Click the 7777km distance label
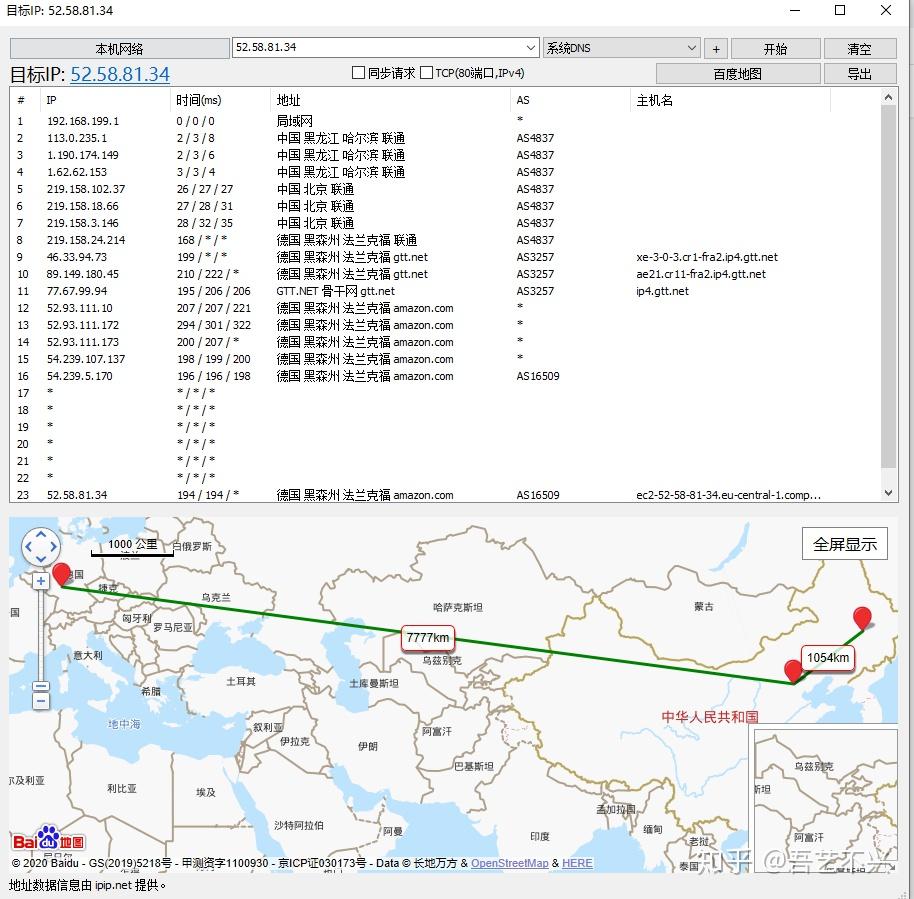The width and height of the screenshot is (914, 899). [428, 638]
